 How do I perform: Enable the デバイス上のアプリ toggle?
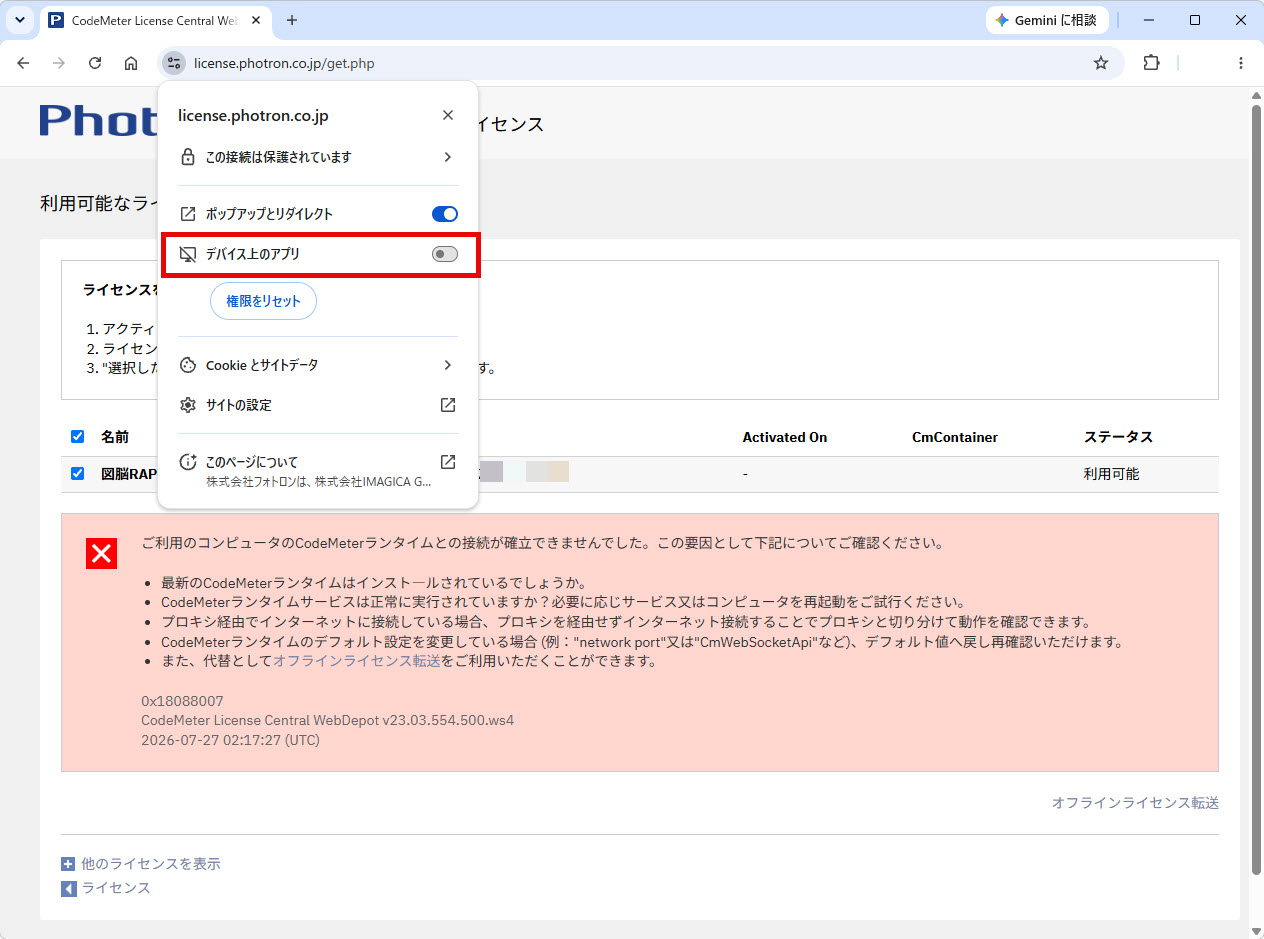point(445,254)
